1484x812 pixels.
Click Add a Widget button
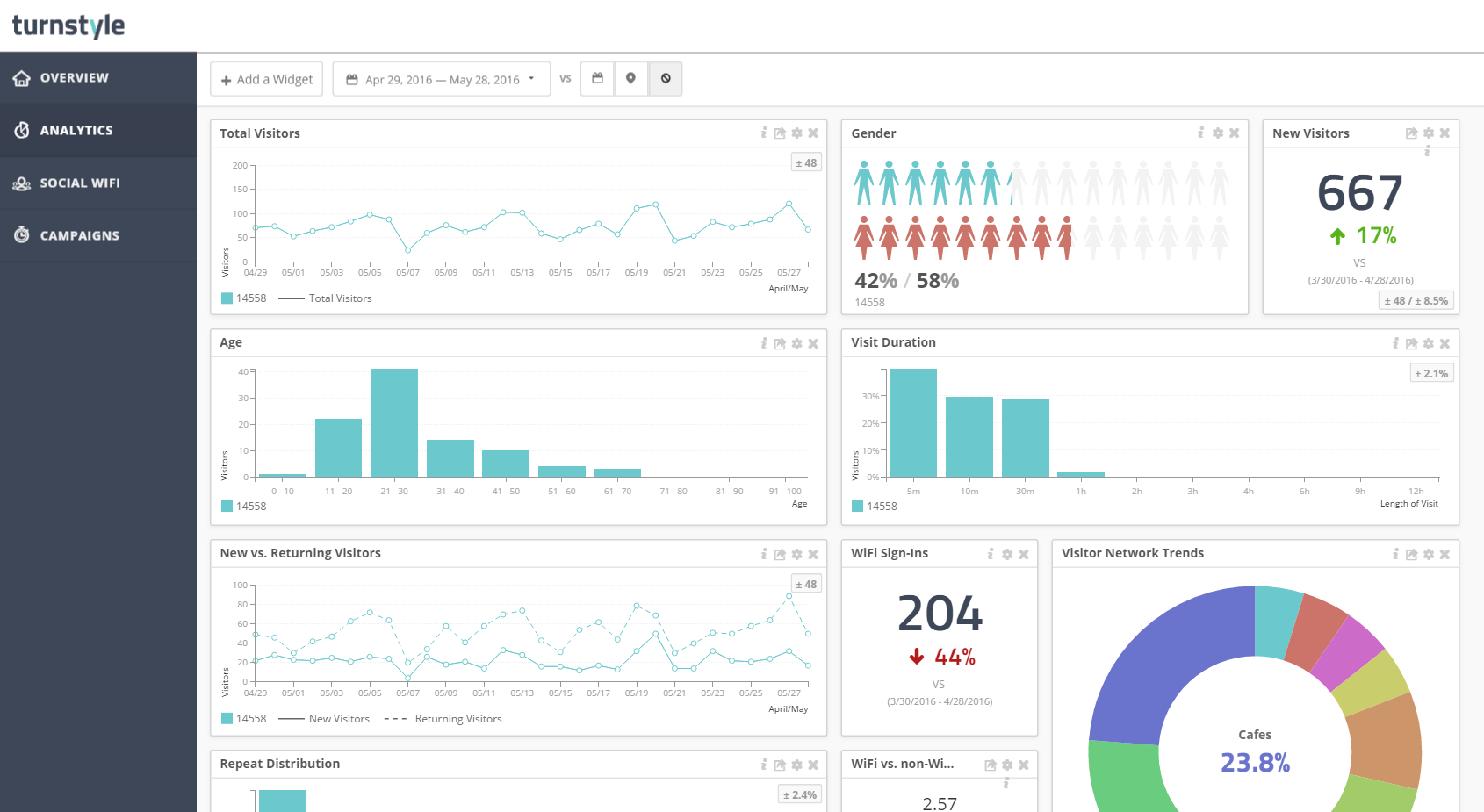tap(267, 79)
